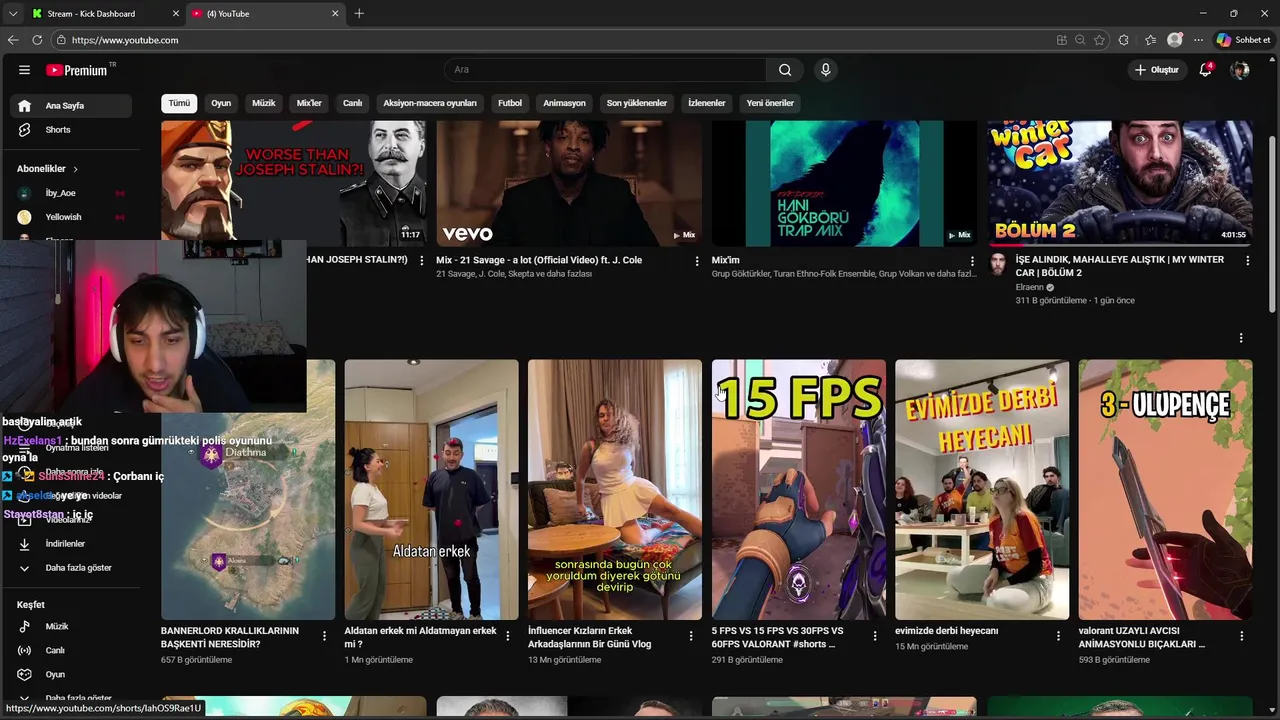Screen dimensions: 1280x720
Task: Go to Ana Sayfa in sidebar
Action: 71,106
